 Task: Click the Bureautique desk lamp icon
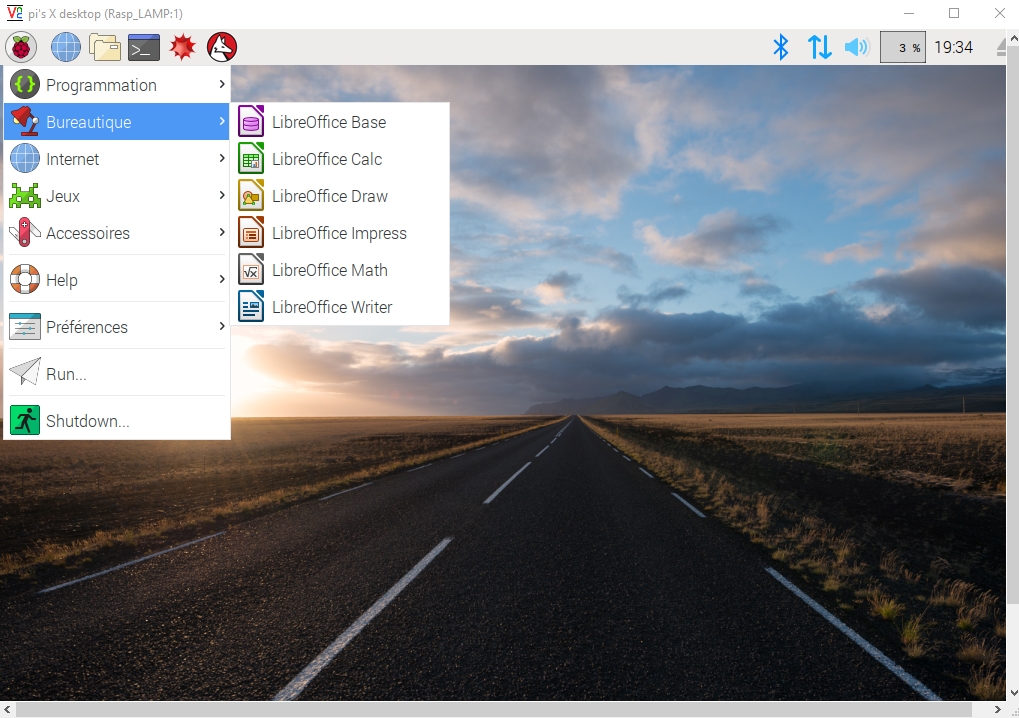pos(25,122)
